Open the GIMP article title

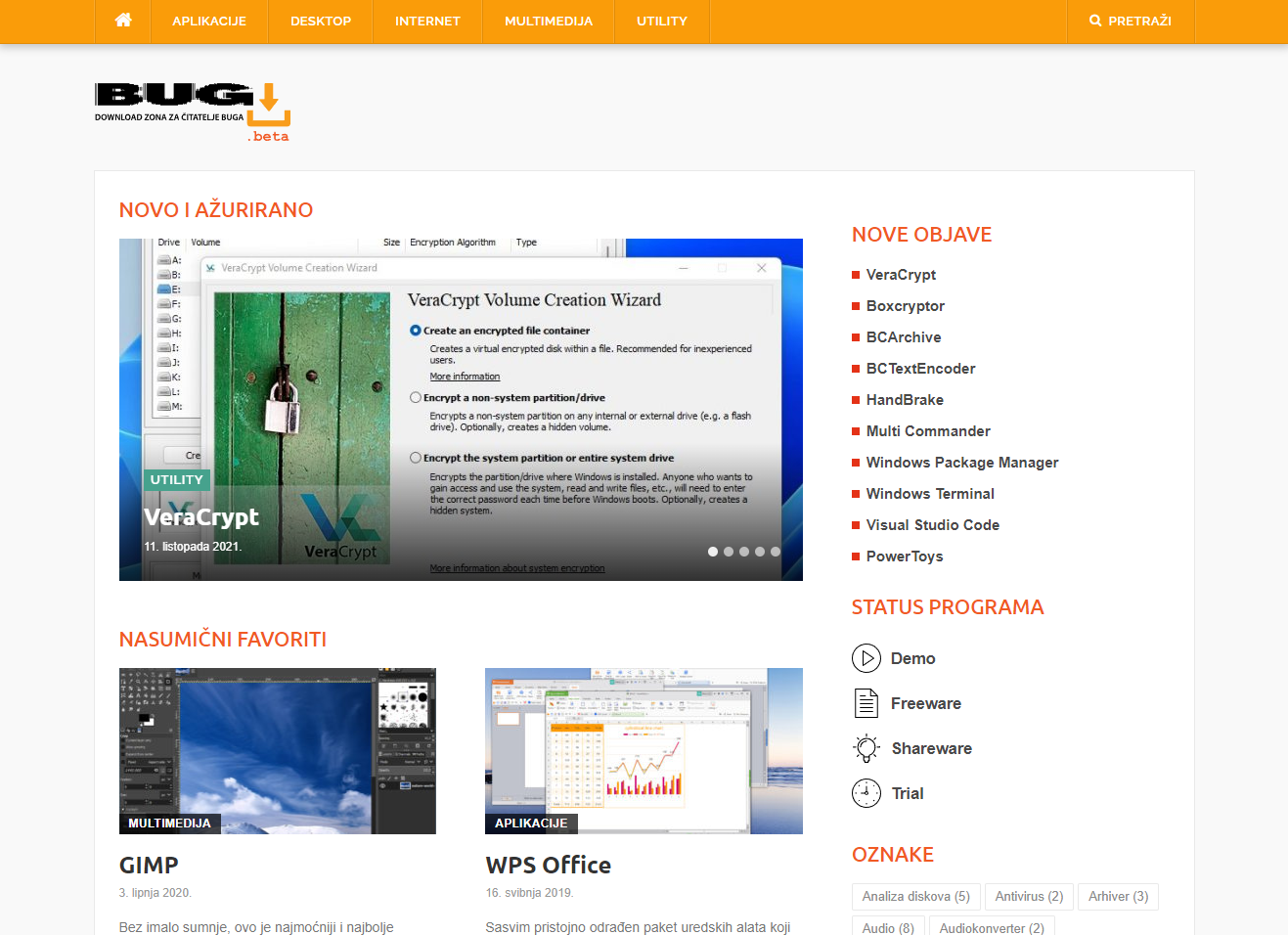149,866
